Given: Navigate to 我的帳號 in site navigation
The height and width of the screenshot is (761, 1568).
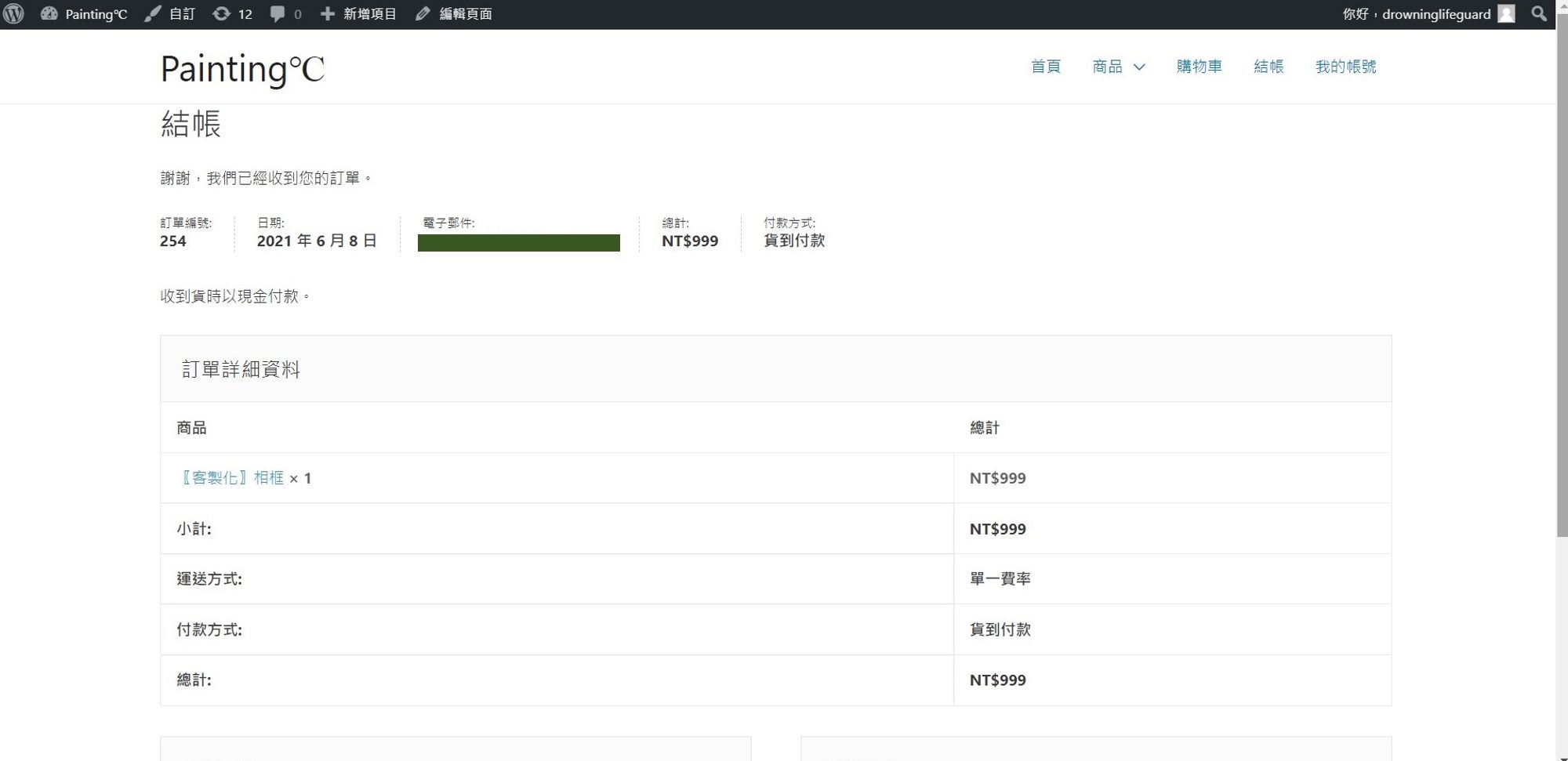Looking at the screenshot, I should (1345, 67).
